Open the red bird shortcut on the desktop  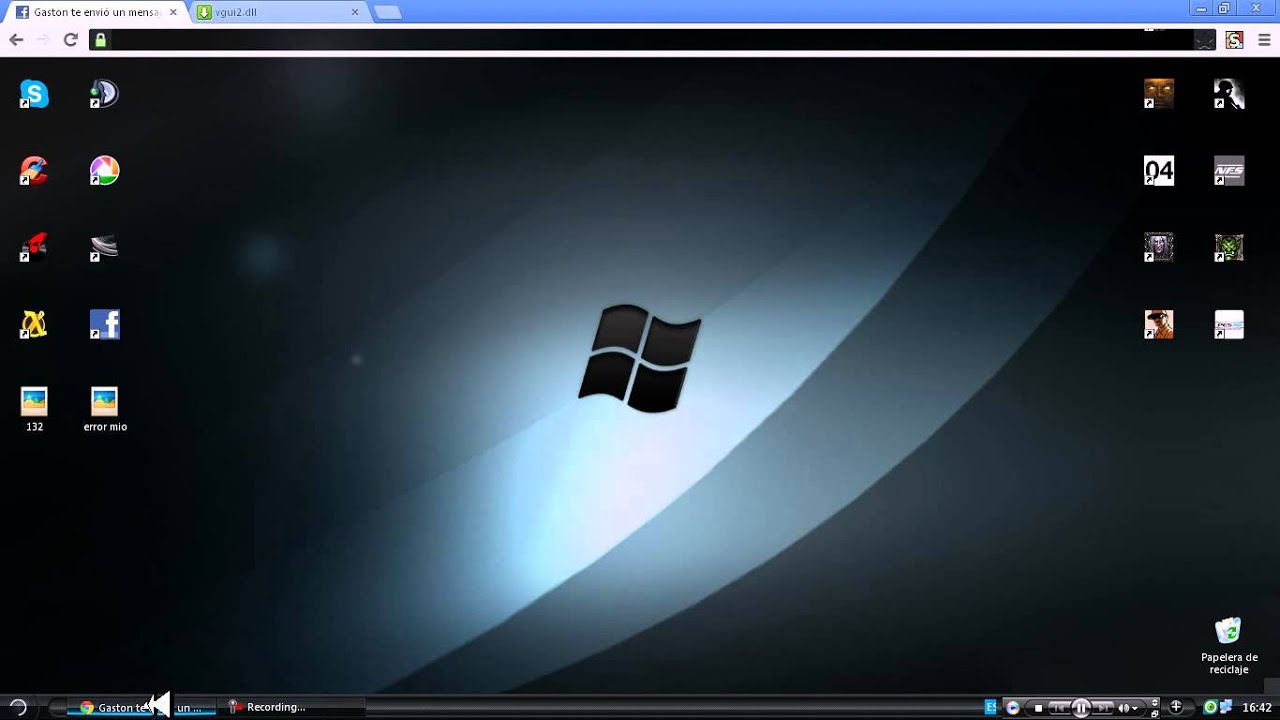(34, 247)
